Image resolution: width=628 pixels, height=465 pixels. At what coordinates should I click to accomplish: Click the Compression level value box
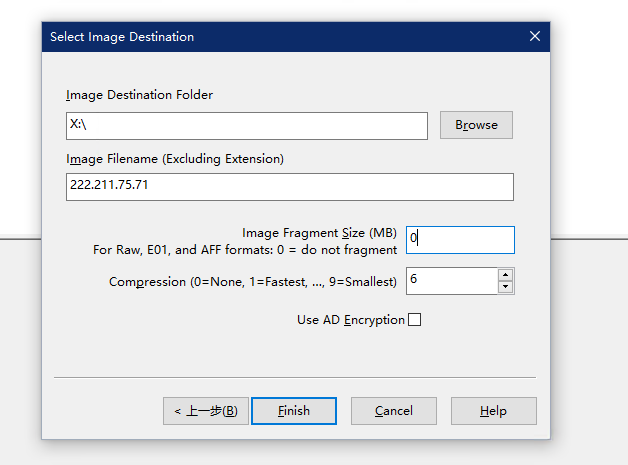(451, 281)
